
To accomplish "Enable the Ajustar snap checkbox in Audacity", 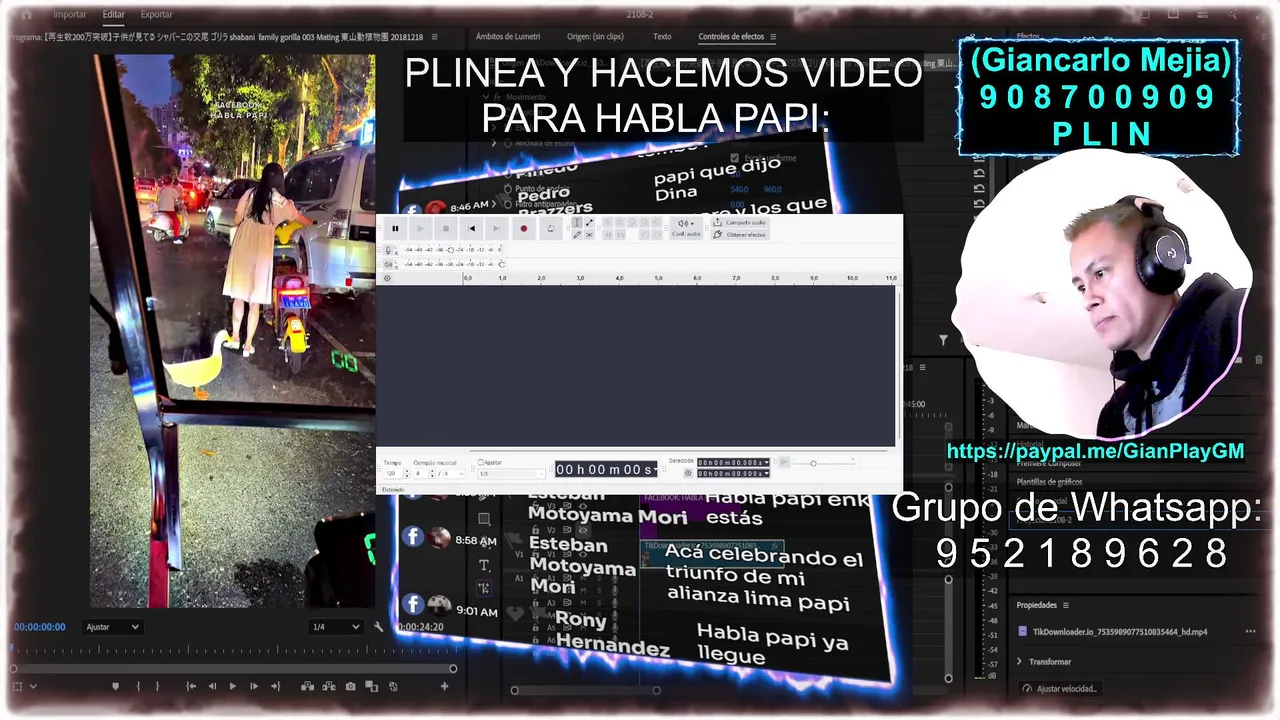I will (481, 462).
